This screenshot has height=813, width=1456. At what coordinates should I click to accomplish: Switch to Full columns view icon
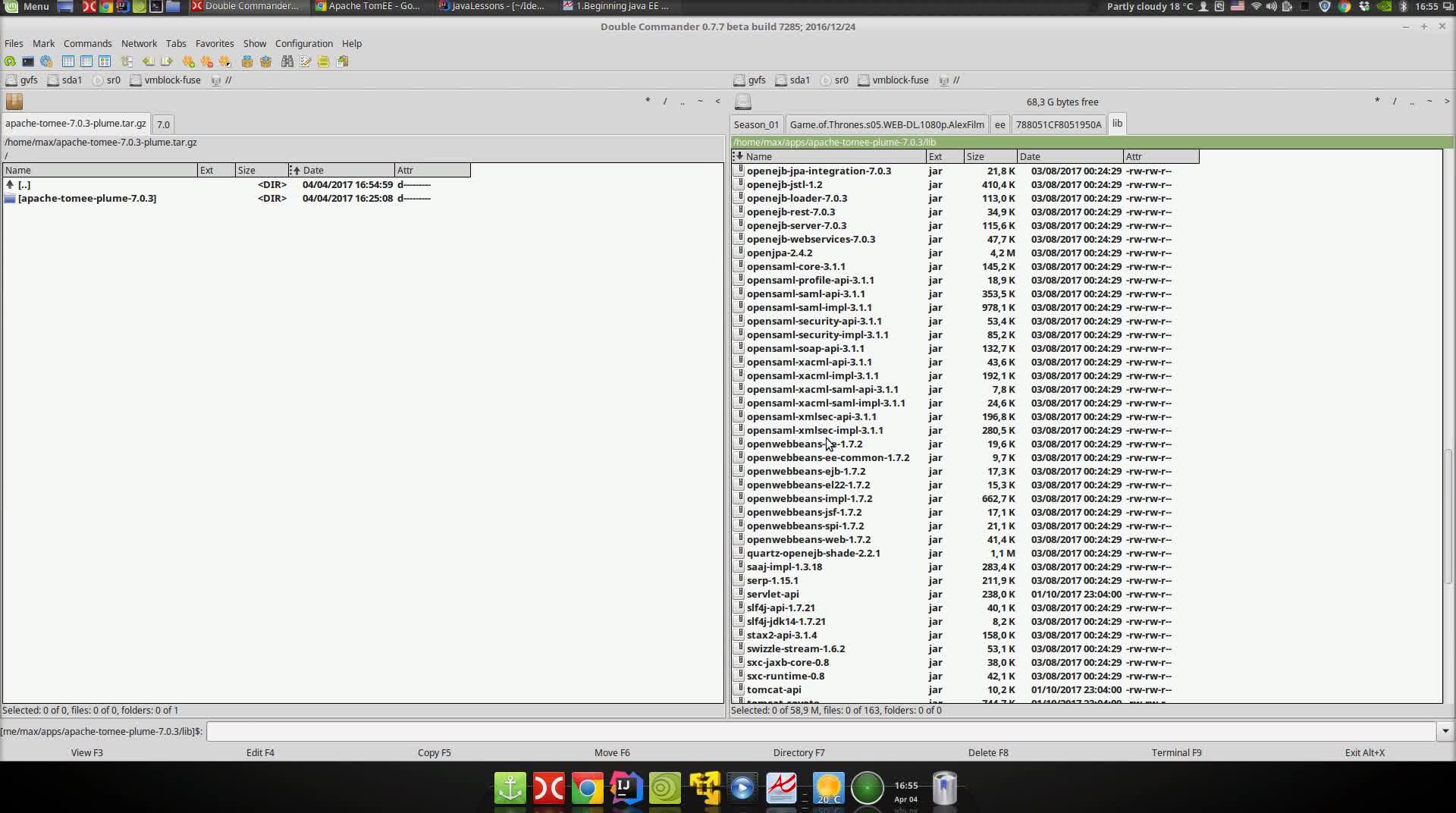pos(86,61)
